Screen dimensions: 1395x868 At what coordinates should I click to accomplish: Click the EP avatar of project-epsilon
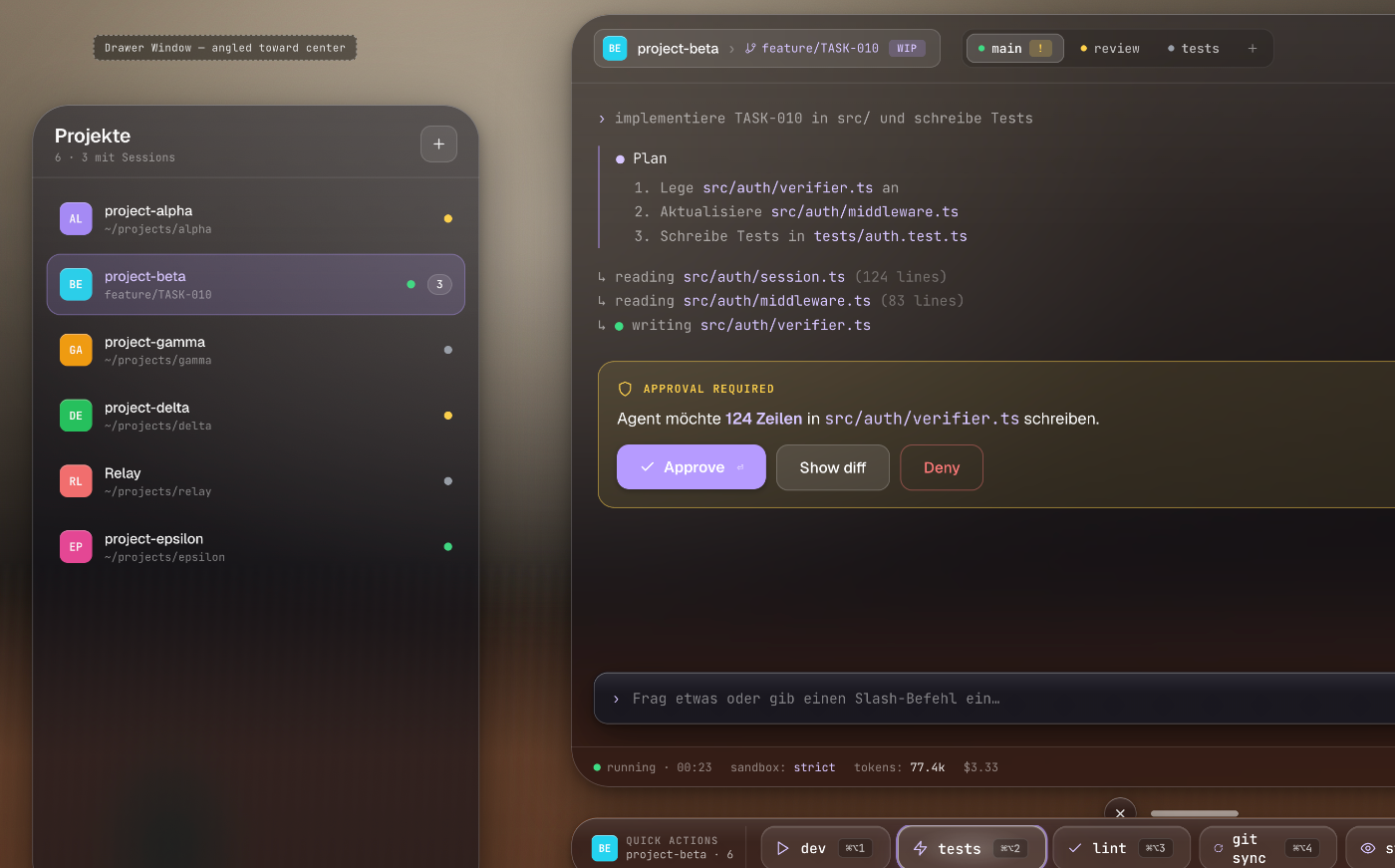click(76, 547)
